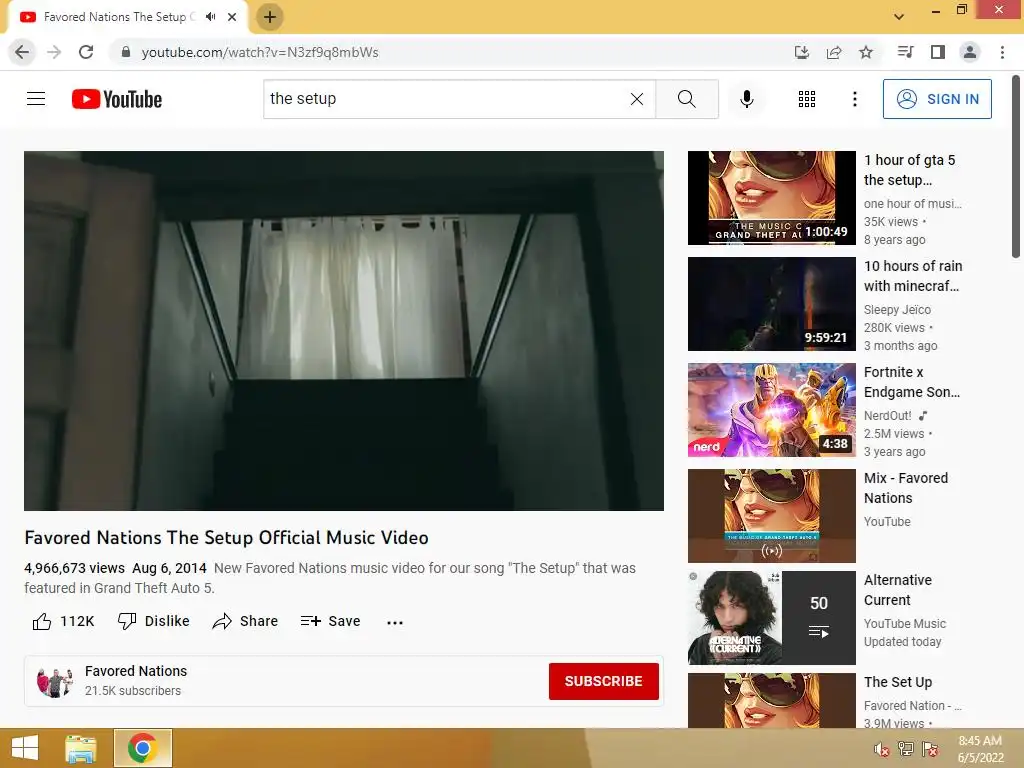Open tab search chevron
1024x768 pixels.
pyautogui.click(x=899, y=17)
